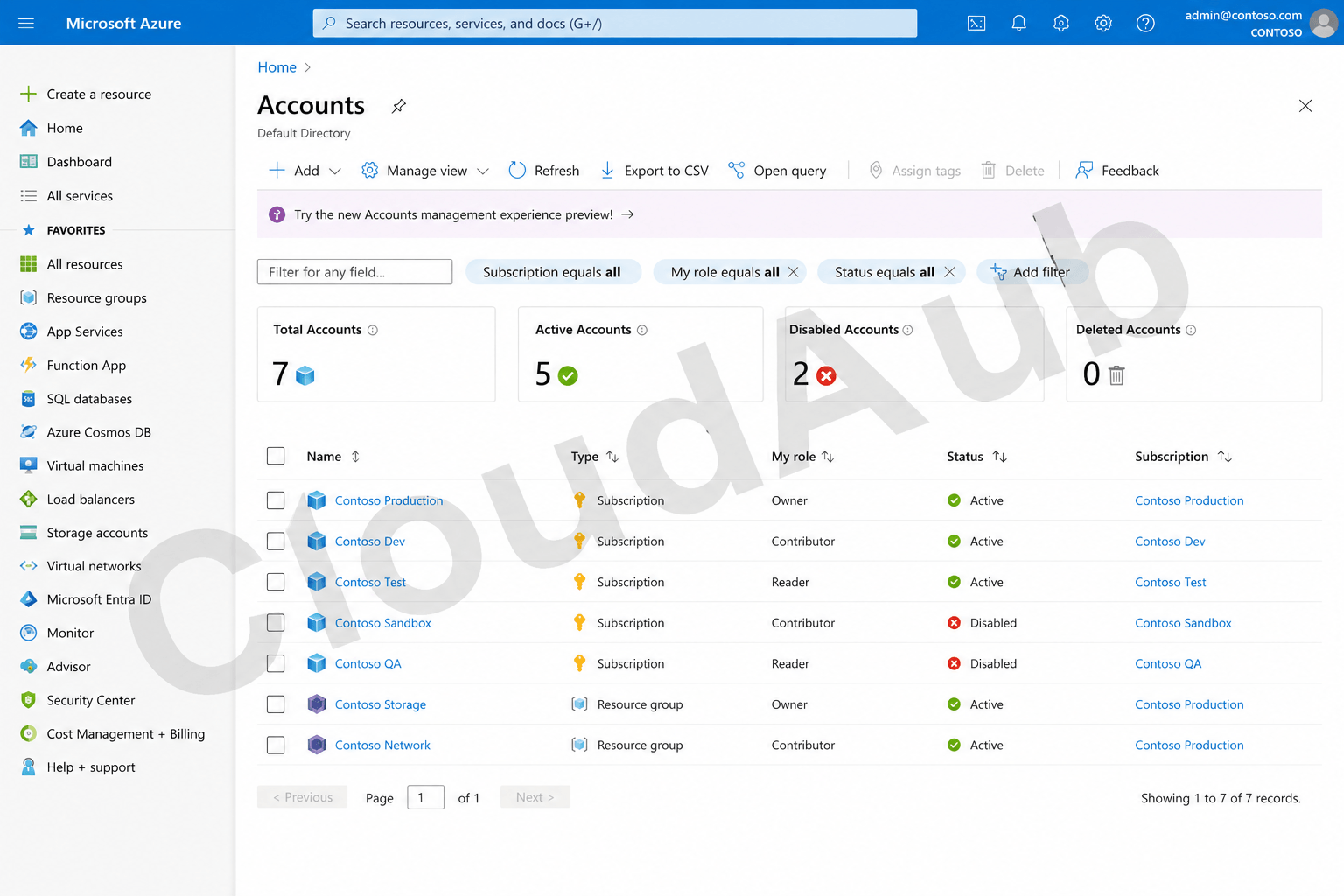This screenshot has height=896, width=1344.
Task: Open the Subscription equals all filter
Action: 553,272
